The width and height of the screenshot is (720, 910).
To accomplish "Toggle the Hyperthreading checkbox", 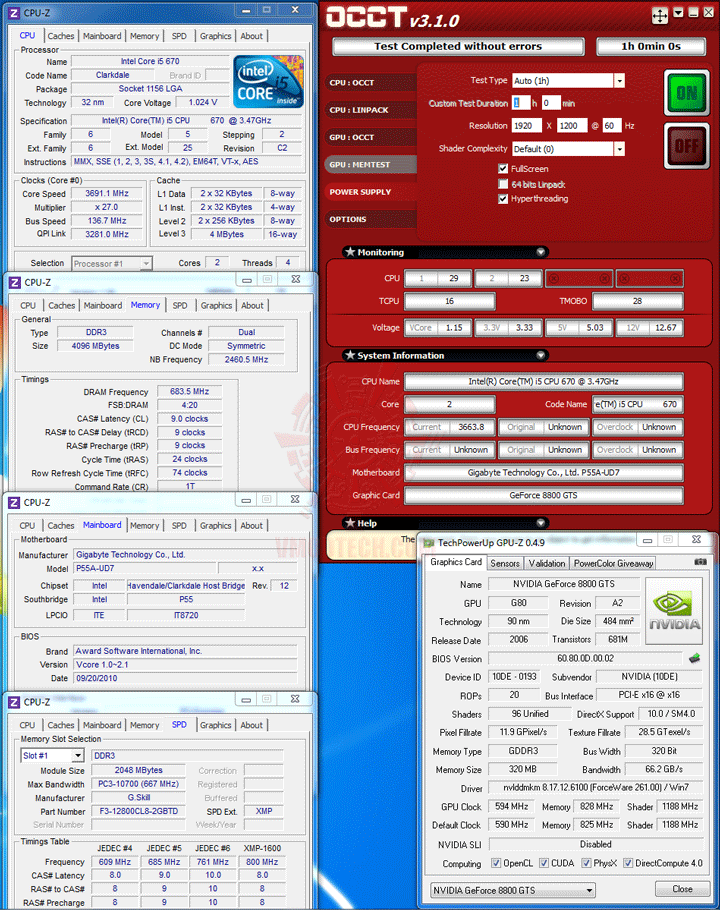I will (x=503, y=198).
